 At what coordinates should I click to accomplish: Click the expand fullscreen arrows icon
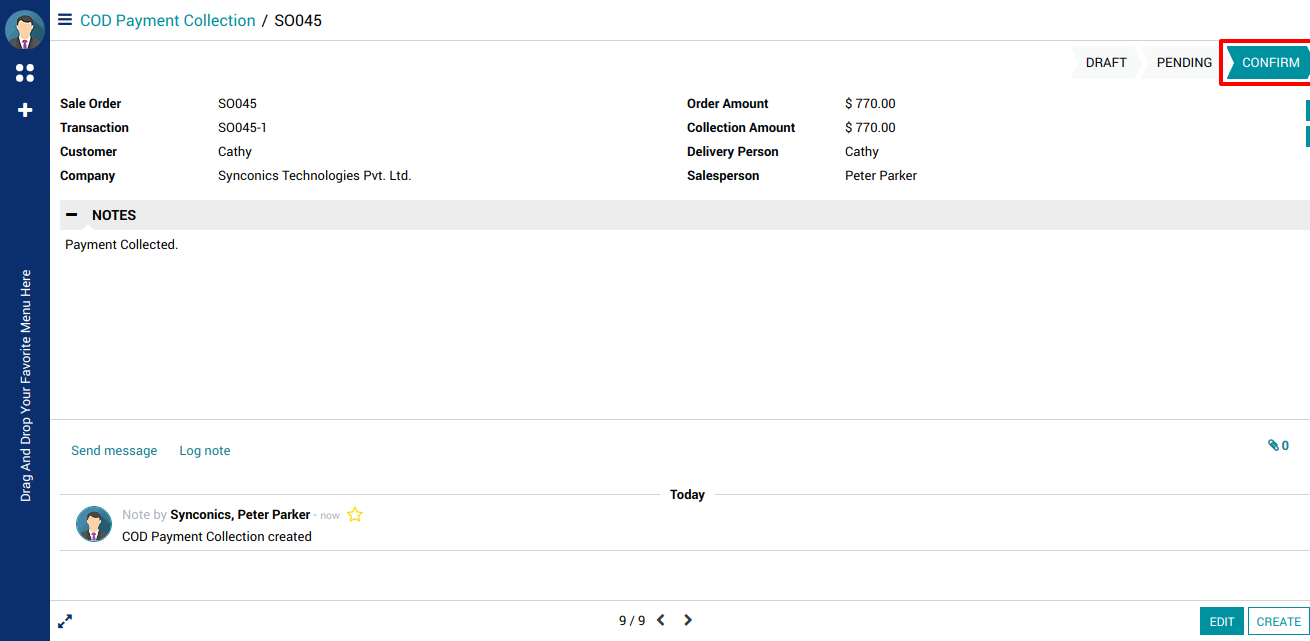tap(65, 621)
